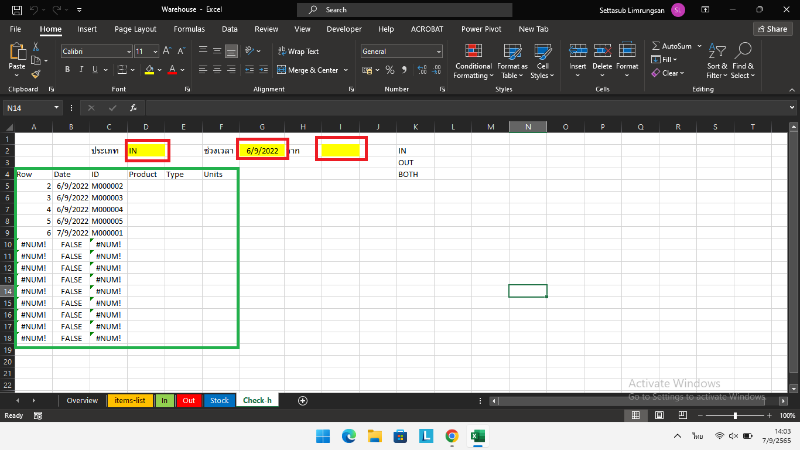Image resolution: width=800 pixels, height=450 pixels.
Task: Select the yellow cell containing 6/9/2022
Action: coord(259,150)
